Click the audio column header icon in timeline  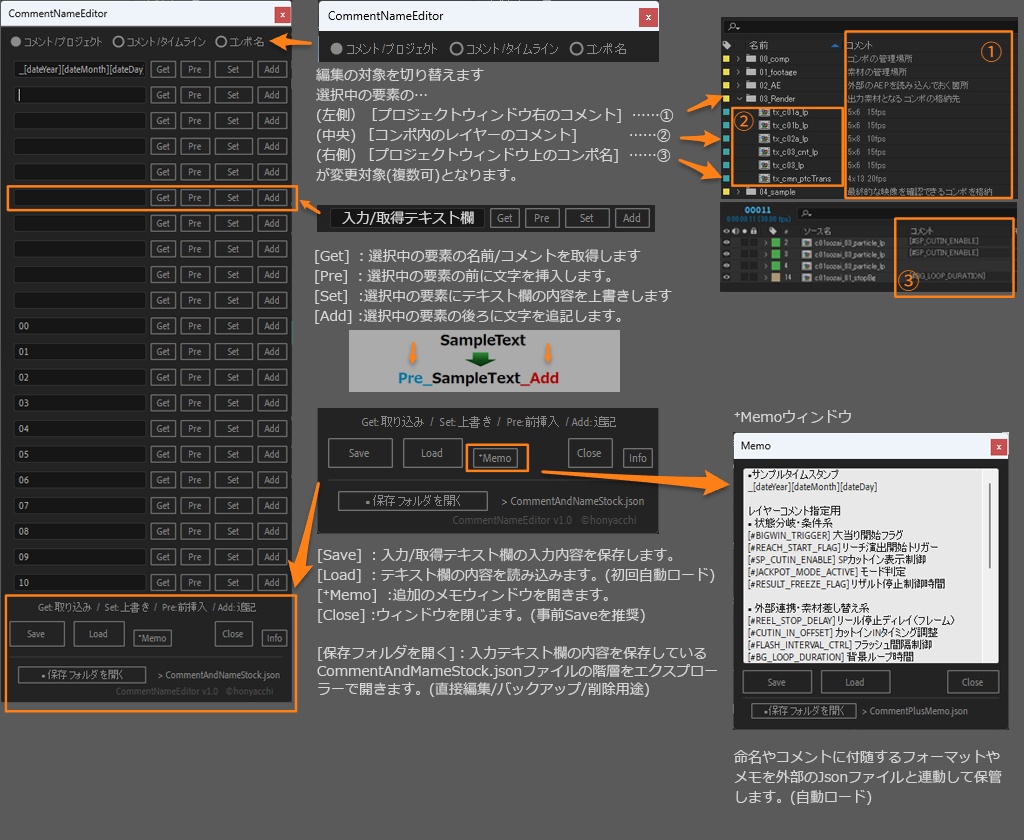(735, 231)
